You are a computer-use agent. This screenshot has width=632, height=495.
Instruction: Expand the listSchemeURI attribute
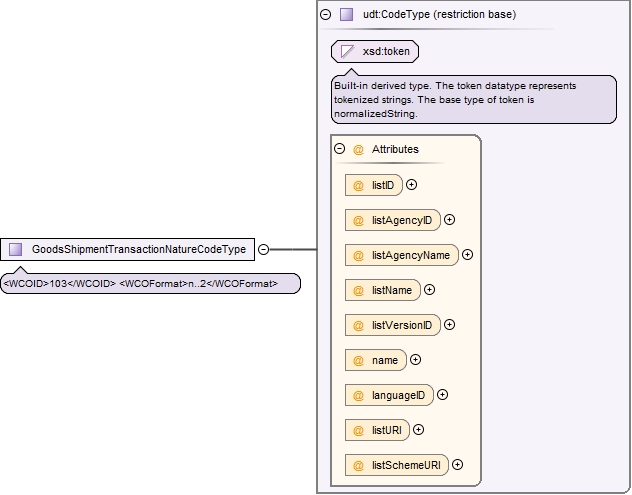(x=457, y=465)
